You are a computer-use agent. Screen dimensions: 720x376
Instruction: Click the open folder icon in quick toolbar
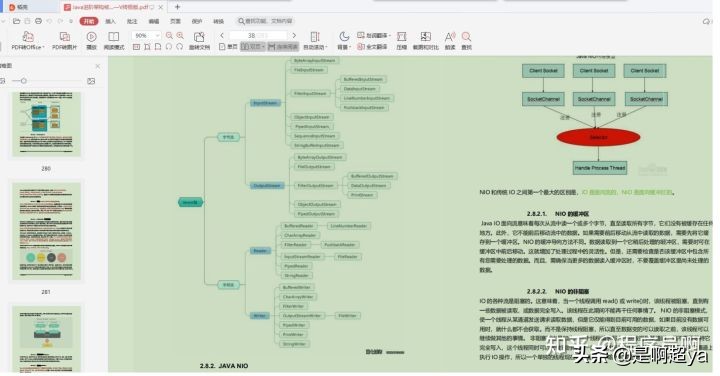(17, 21)
